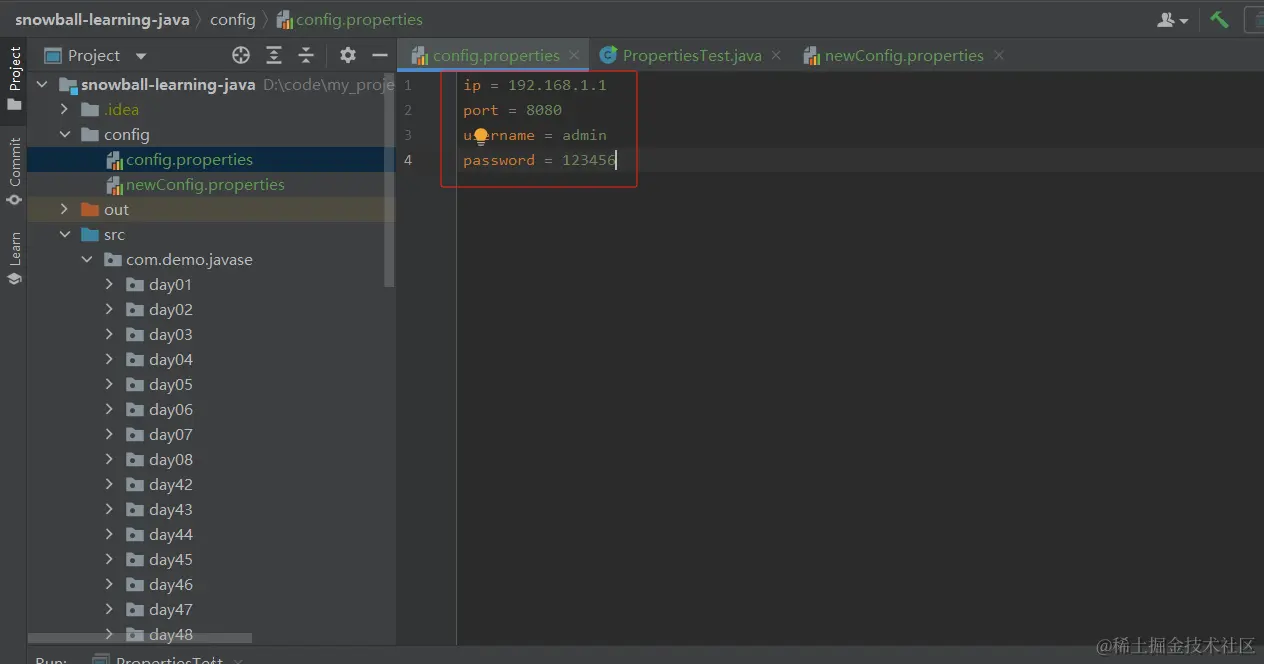Click the blue src folder icon
The width and height of the screenshot is (1264, 664).
[90, 235]
